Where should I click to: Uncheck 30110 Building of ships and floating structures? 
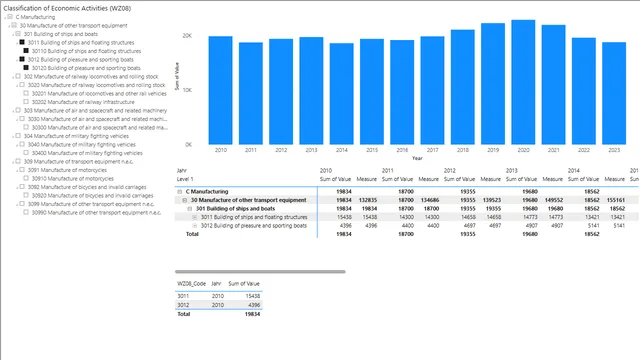pos(26,51)
